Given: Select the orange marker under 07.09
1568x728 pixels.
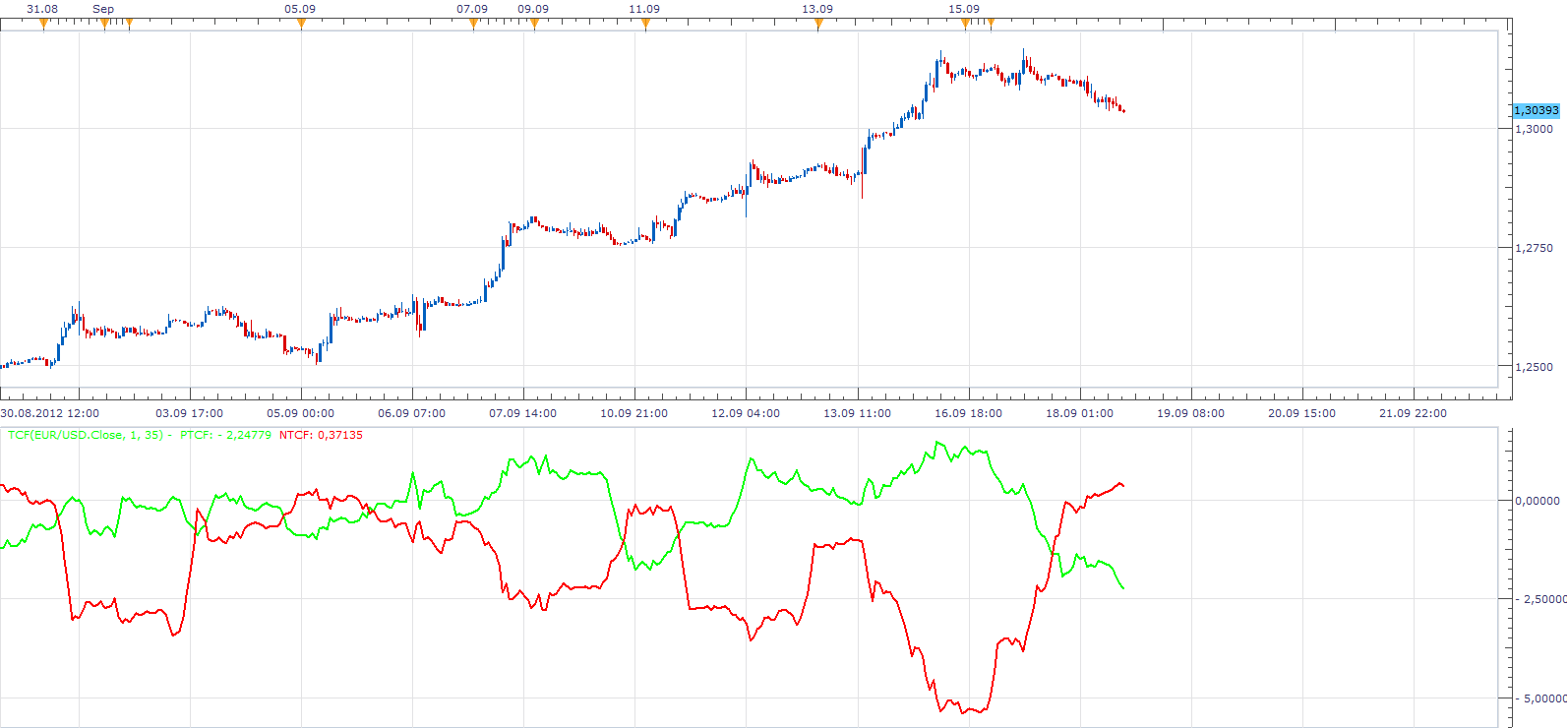Looking at the screenshot, I should (473, 24).
